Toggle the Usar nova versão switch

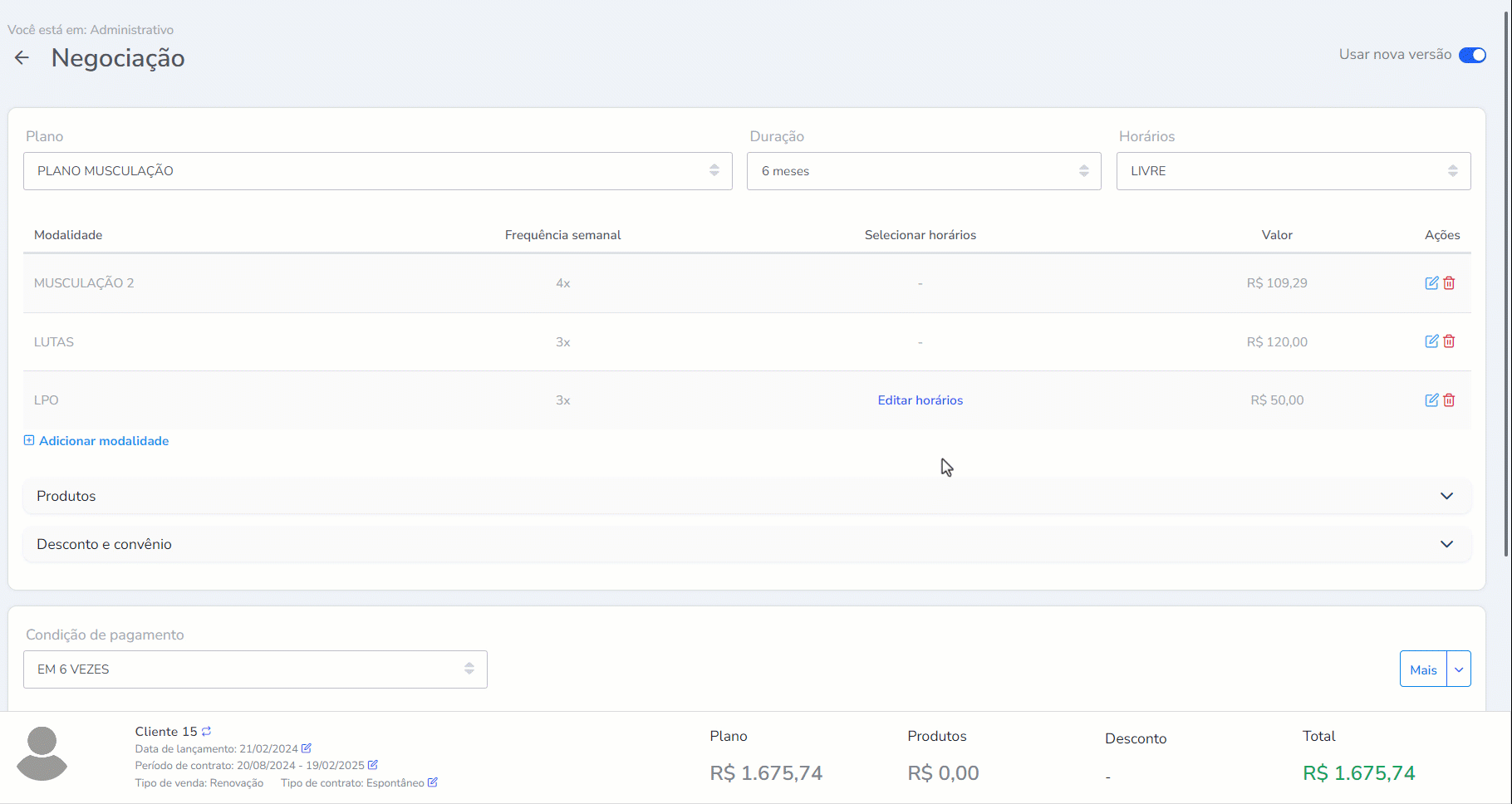tap(1472, 55)
